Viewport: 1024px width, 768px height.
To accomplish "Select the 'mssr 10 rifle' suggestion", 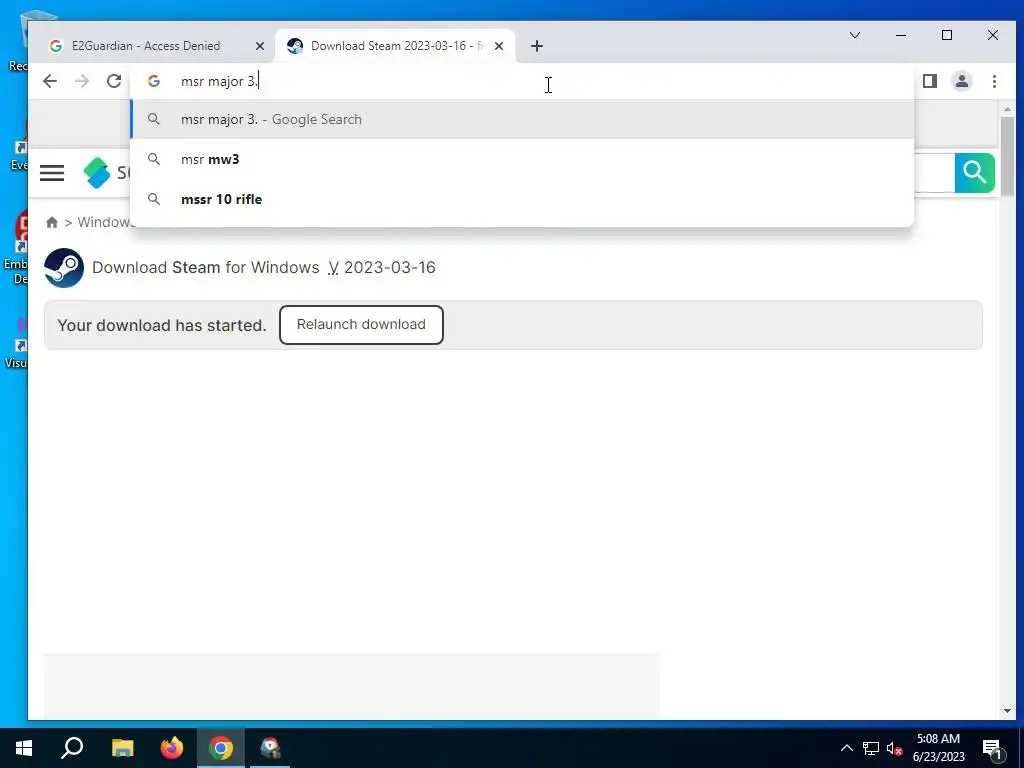I will pyautogui.click(x=522, y=199).
